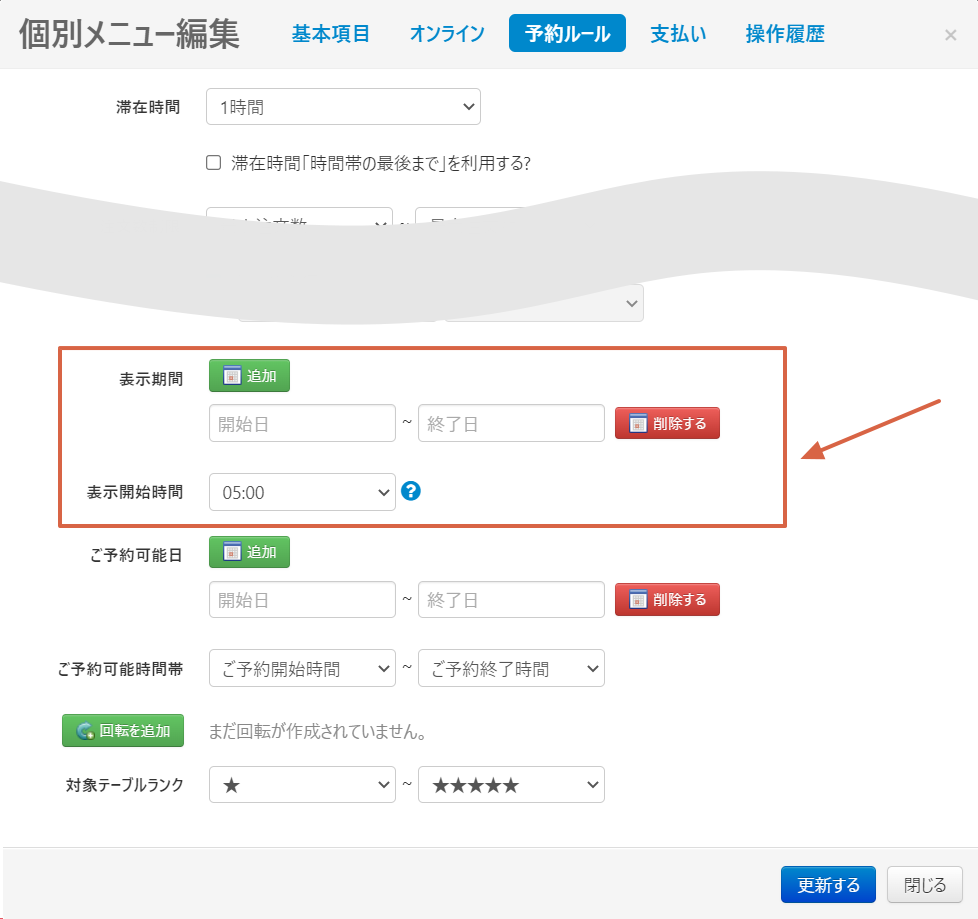This screenshot has height=919, width=978.
Task: Expand the 表示開始時間 05:00 dropdown
Action: pyautogui.click(x=302, y=492)
